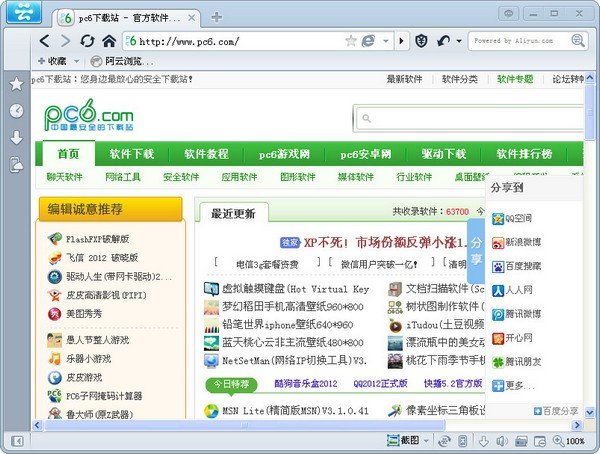Switch to the 最近更新 tab
Screen dimensions: 600x454
pos(232,213)
